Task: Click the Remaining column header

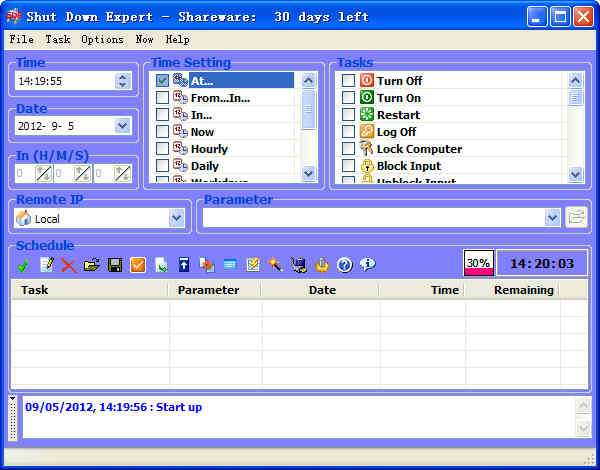Action: click(513, 290)
